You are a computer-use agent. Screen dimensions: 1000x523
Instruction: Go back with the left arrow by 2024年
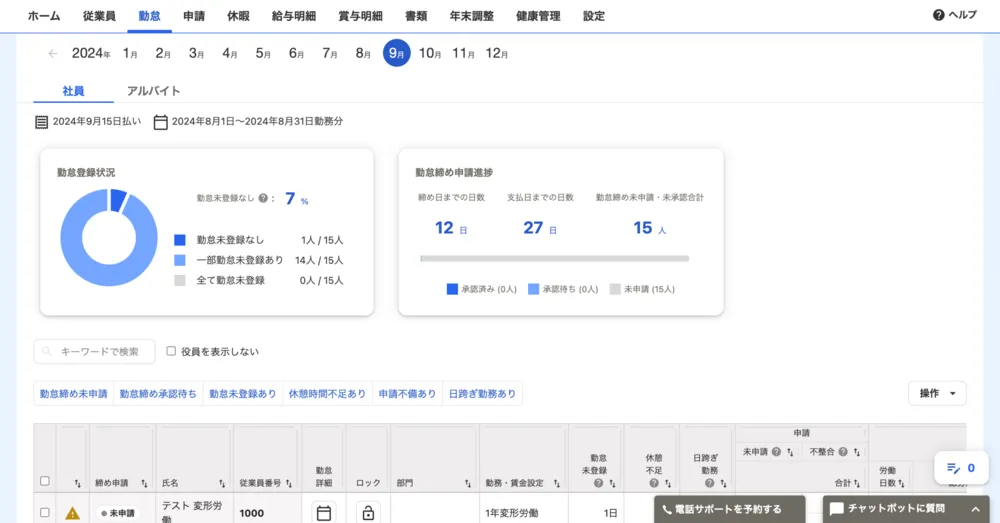[x=53, y=54]
